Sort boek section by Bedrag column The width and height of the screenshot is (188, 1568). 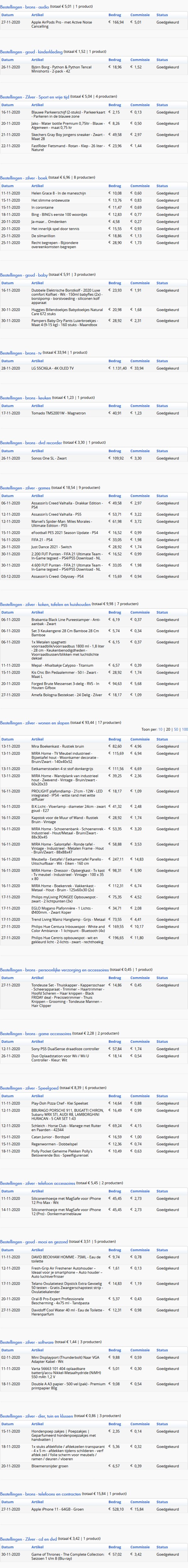114,186
